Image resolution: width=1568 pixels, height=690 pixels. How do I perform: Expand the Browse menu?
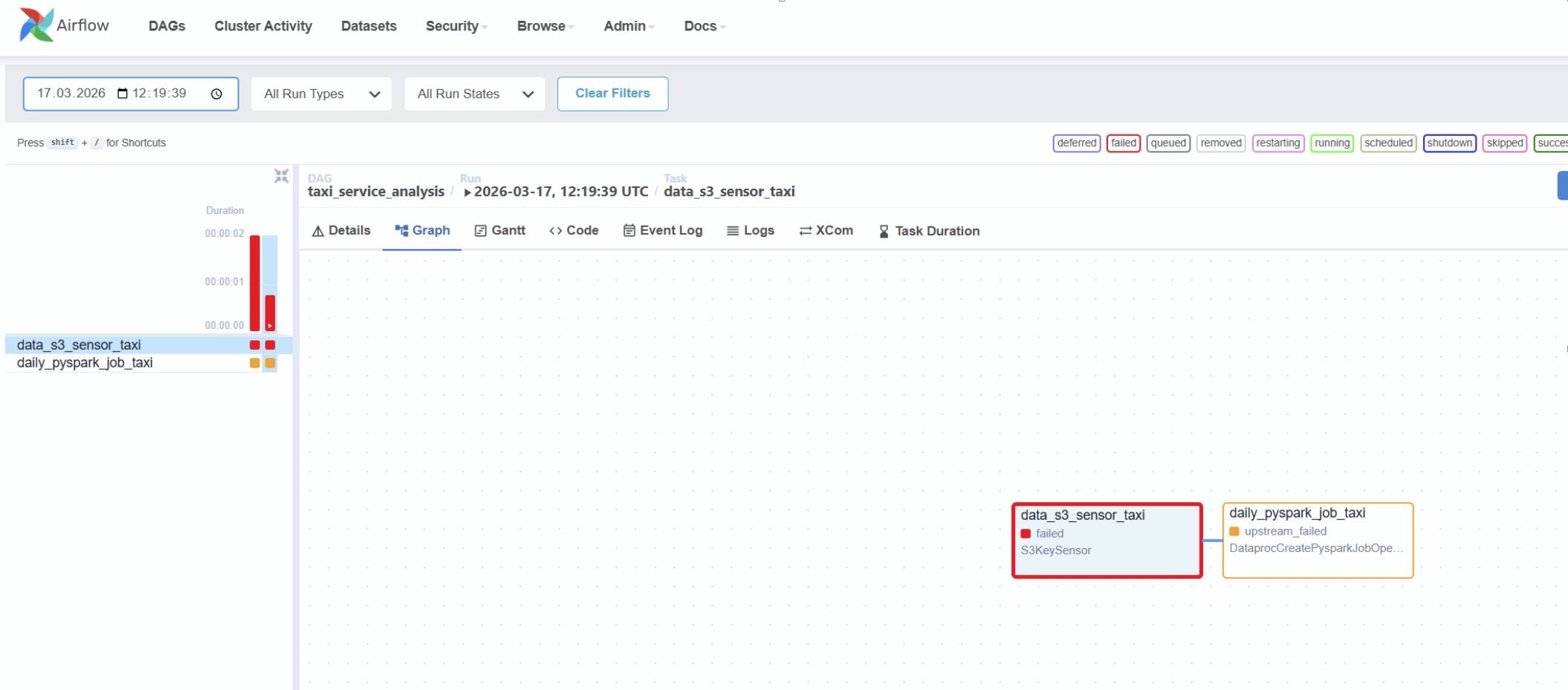[x=545, y=26]
